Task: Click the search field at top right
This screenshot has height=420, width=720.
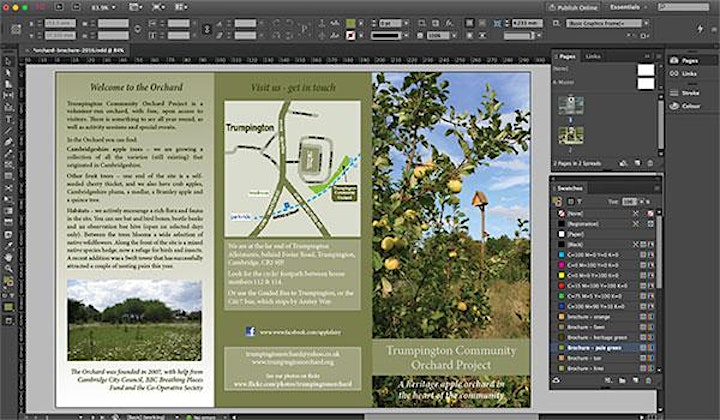Action: tap(683, 7)
